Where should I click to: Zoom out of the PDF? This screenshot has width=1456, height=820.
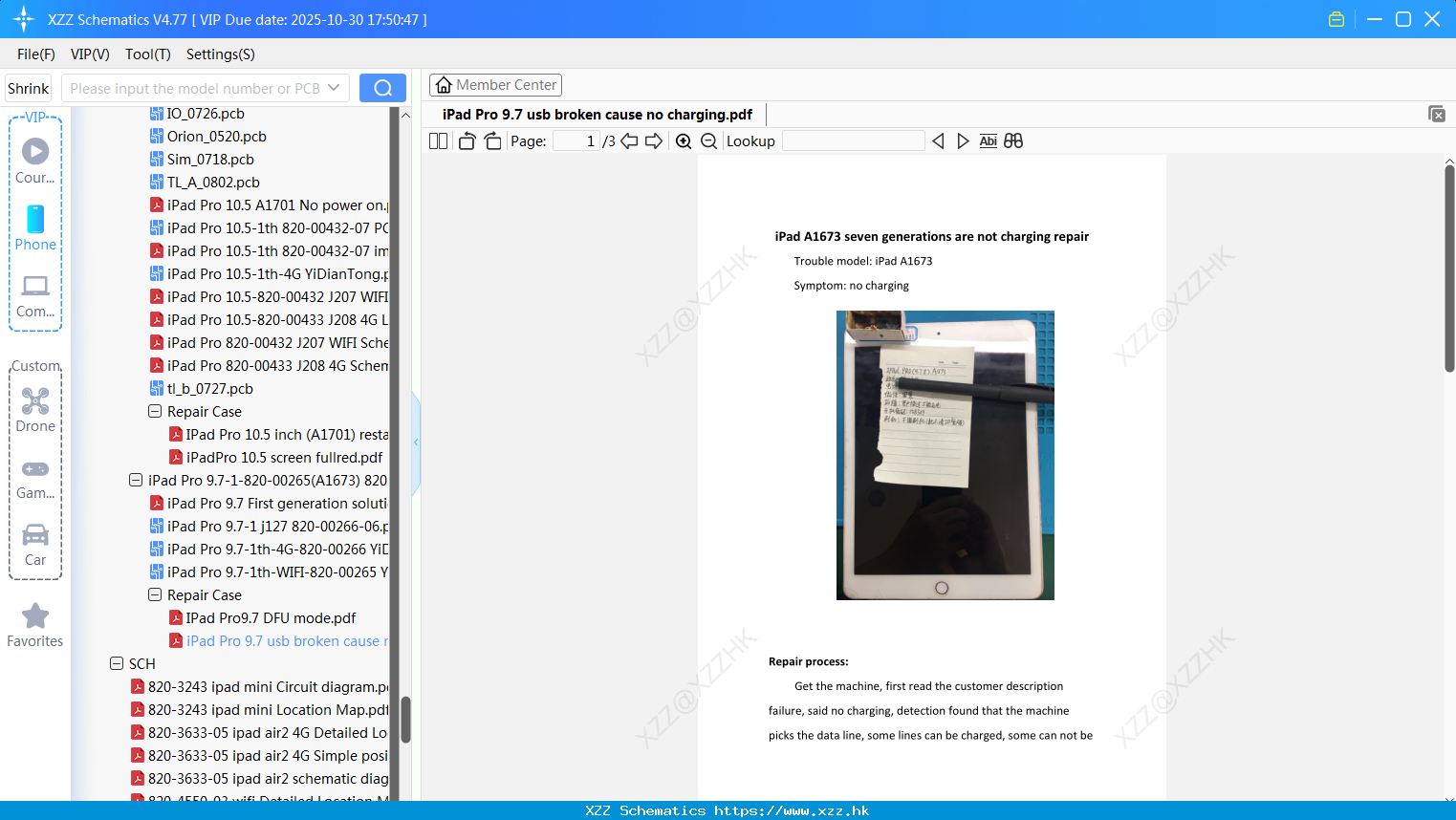pyautogui.click(x=708, y=140)
